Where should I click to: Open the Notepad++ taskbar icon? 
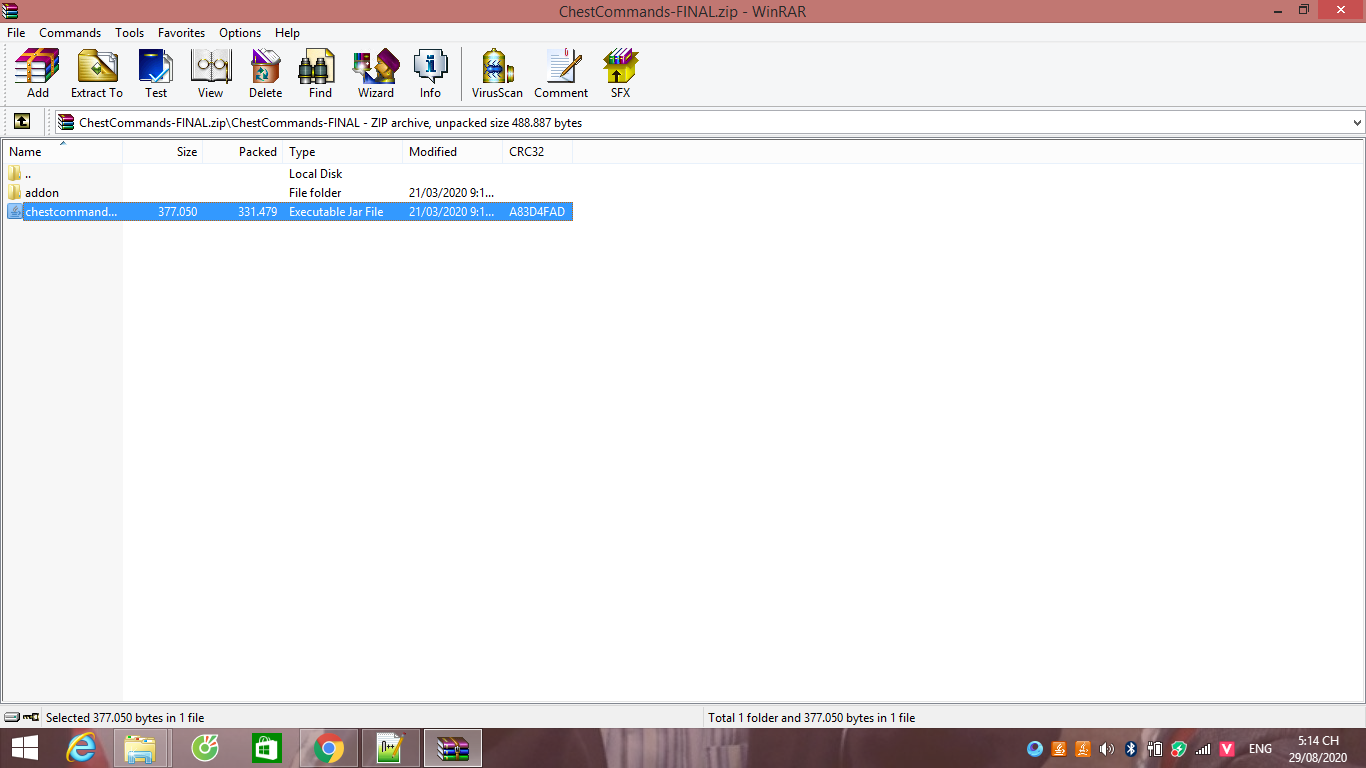pyautogui.click(x=389, y=748)
